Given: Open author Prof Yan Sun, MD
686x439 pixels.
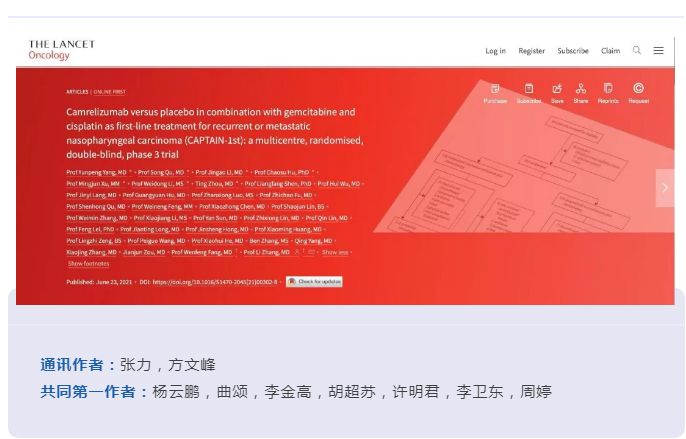Looking at the screenshot, I should 215,218.
